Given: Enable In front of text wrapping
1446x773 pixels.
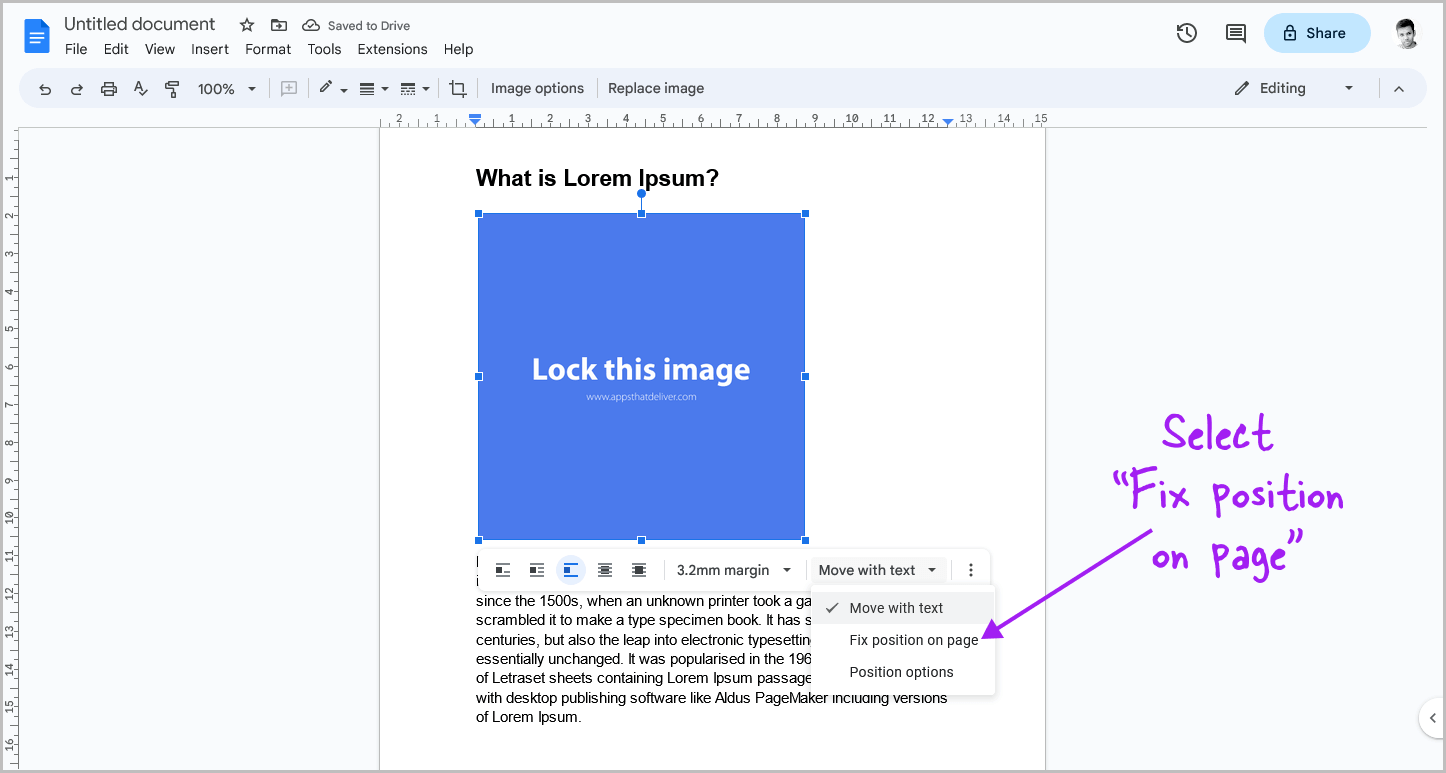Looking at the screenshot, I should click(639, 569).
